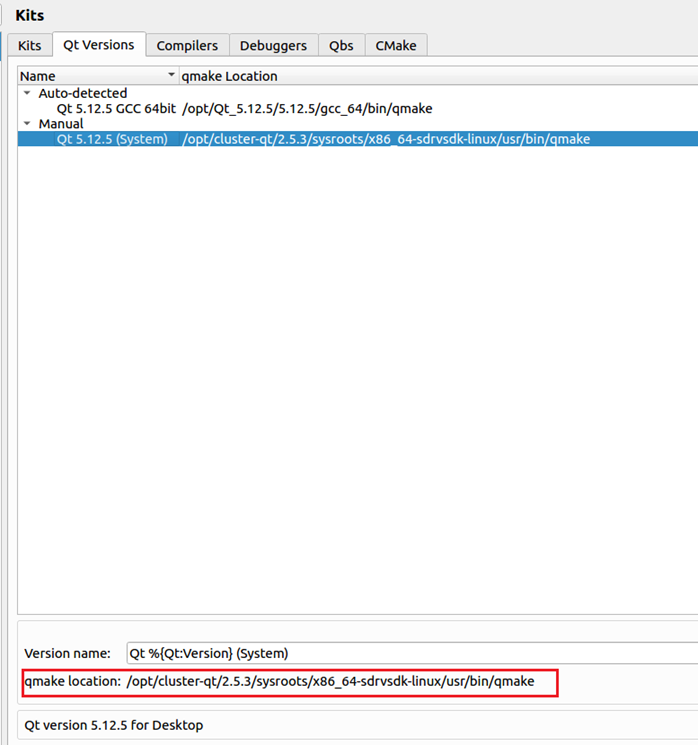The height and width of the screenshot is (745, 698).
Task: Sort by the Name column header
Action: click(x=98, y=76)
